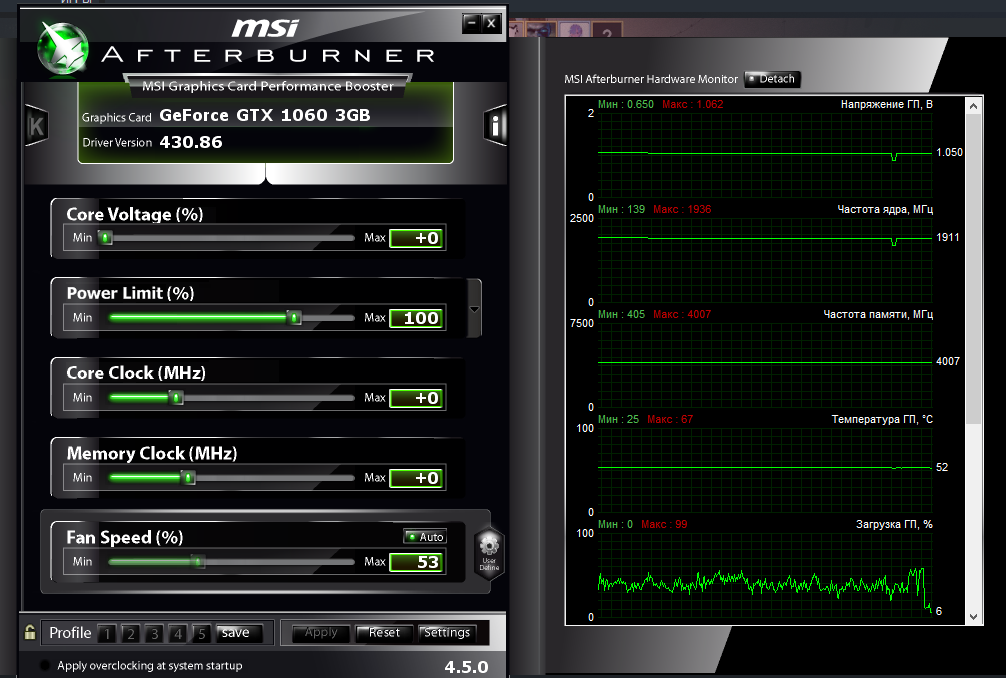Click the profile lock padlock icon
Screen dimensions: 1006x678
pyautogui.click(x=30, y=632)
